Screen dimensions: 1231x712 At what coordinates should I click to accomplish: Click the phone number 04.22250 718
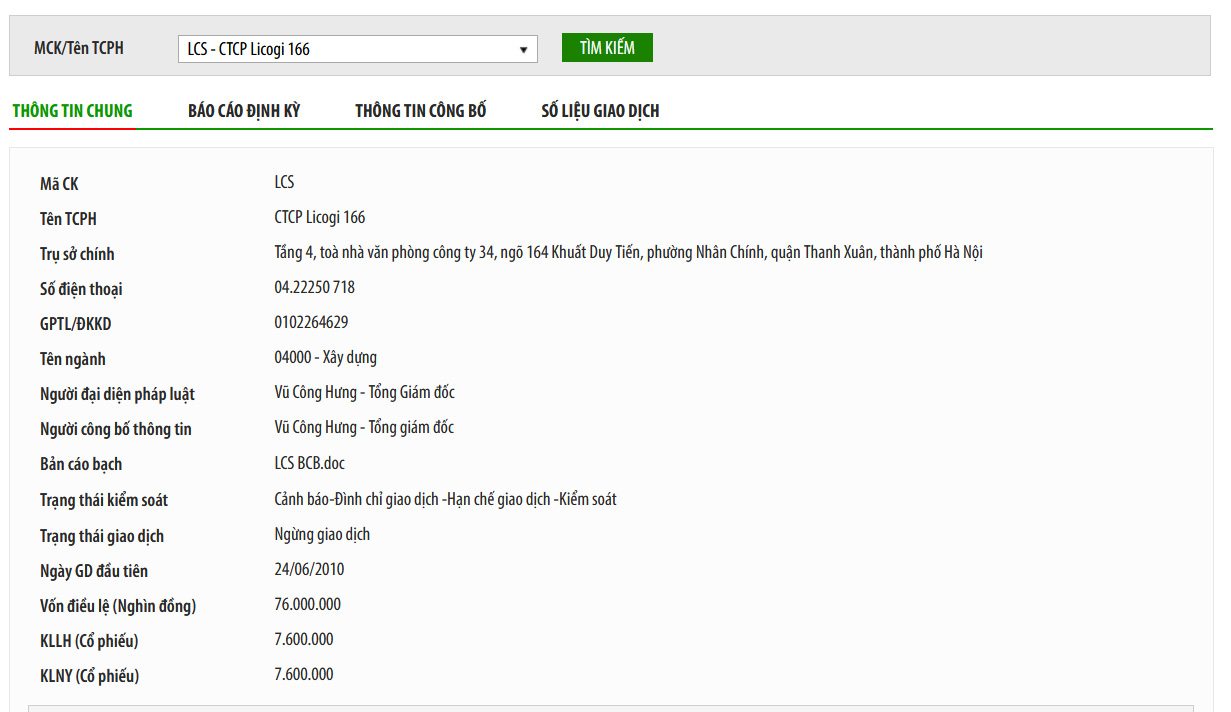(x=314, y=287)
